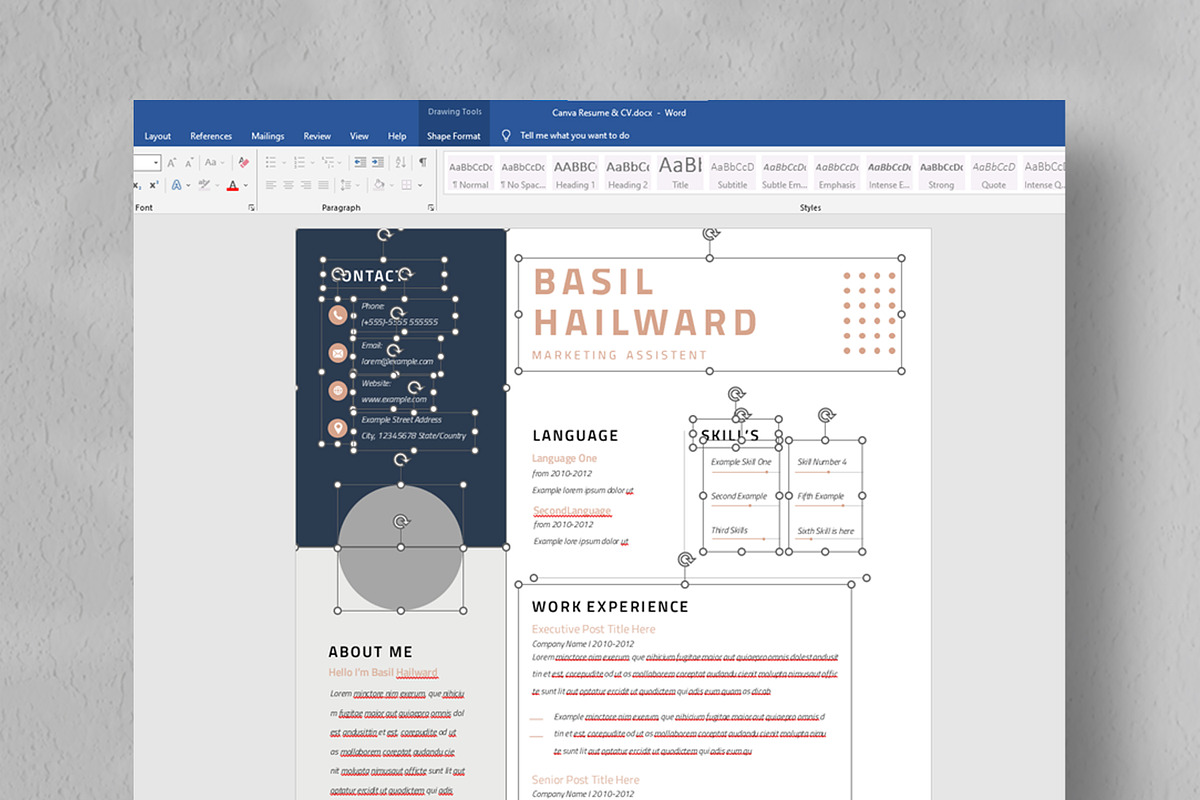The width and height of the screenshot is (1200, 800).
Task: Choose the Strong style
Action: (x=942, y=173)
